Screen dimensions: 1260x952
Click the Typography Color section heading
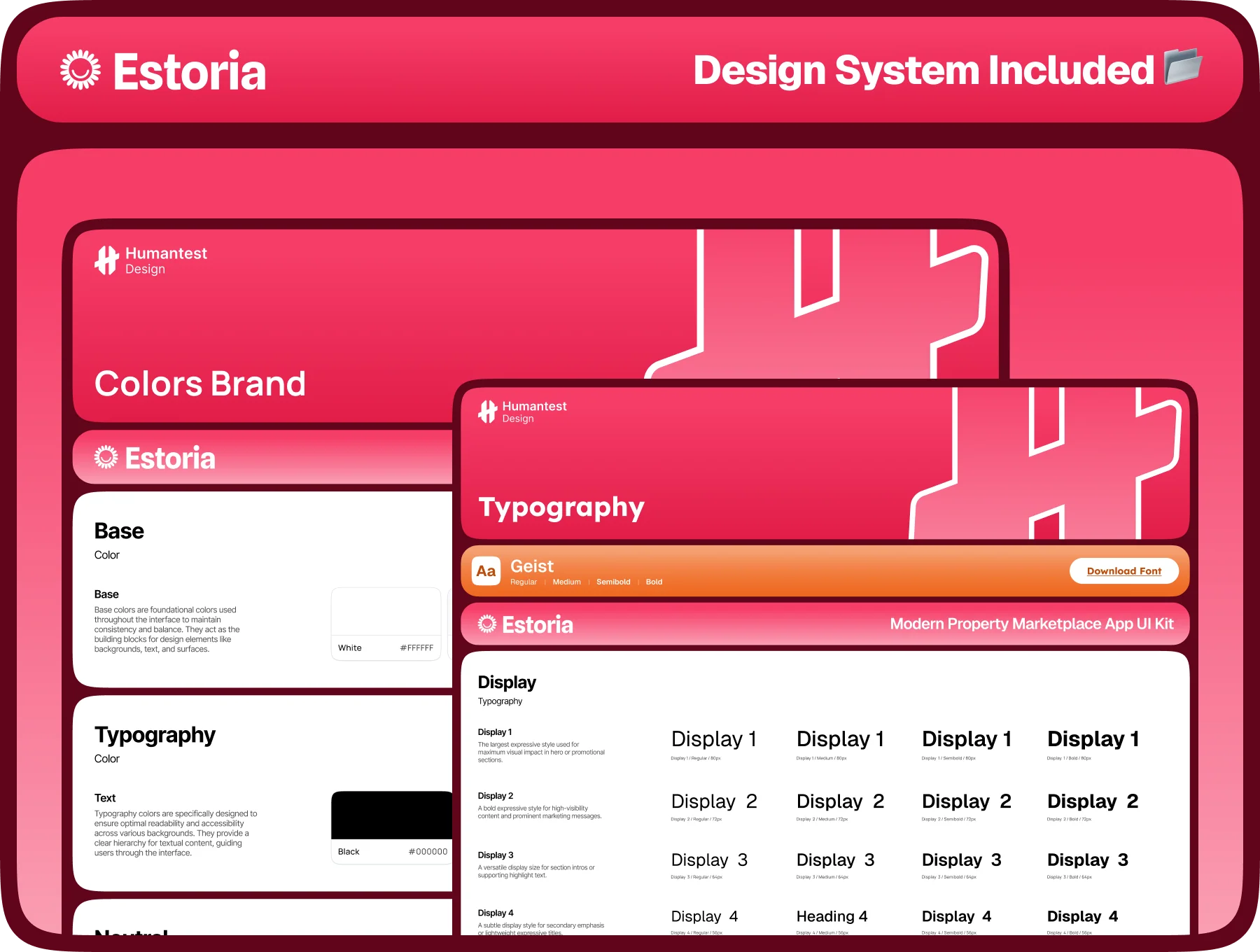click(x=155, y=735)
